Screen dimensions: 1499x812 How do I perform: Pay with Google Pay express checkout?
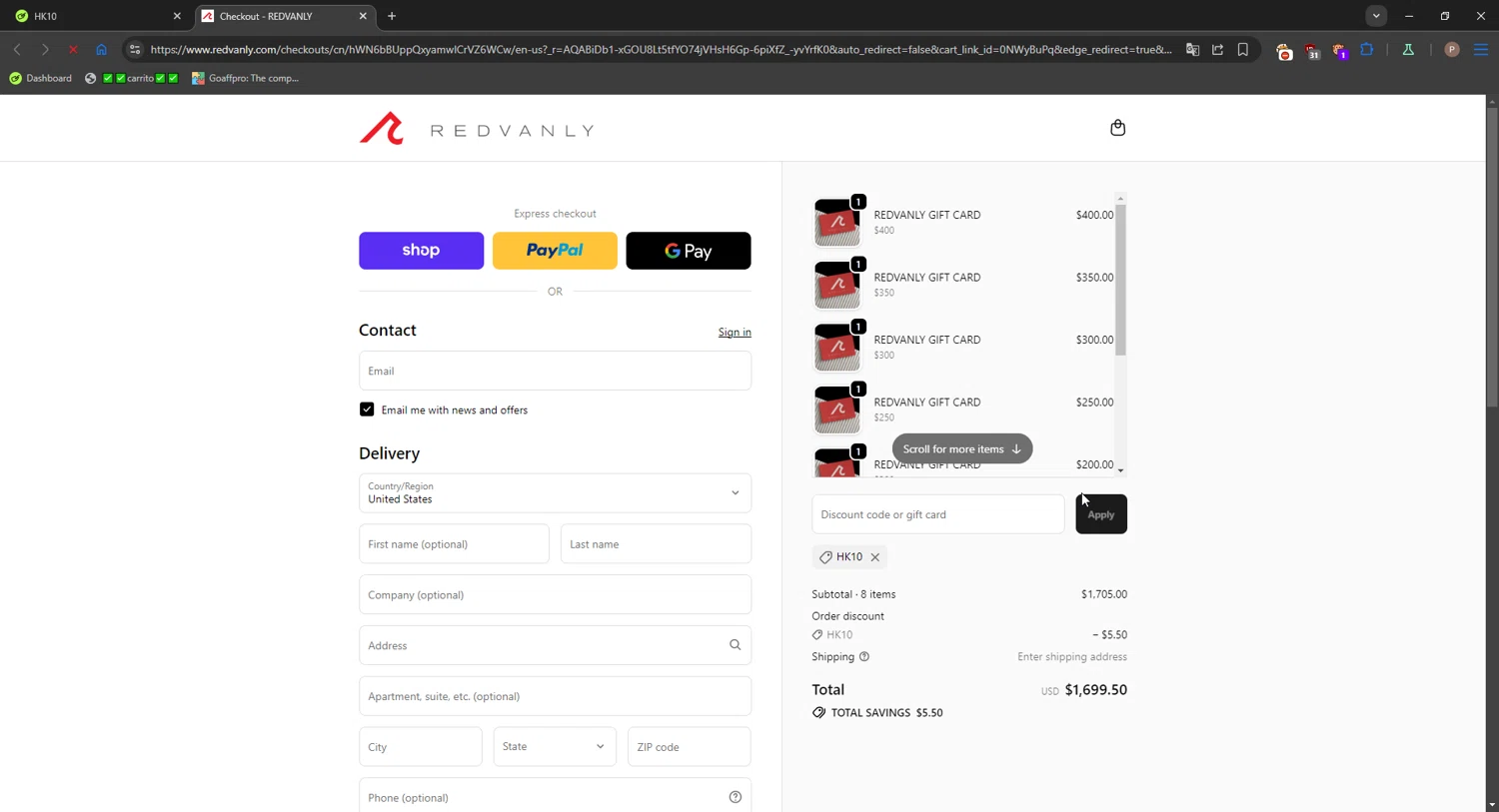coord(689,251)
